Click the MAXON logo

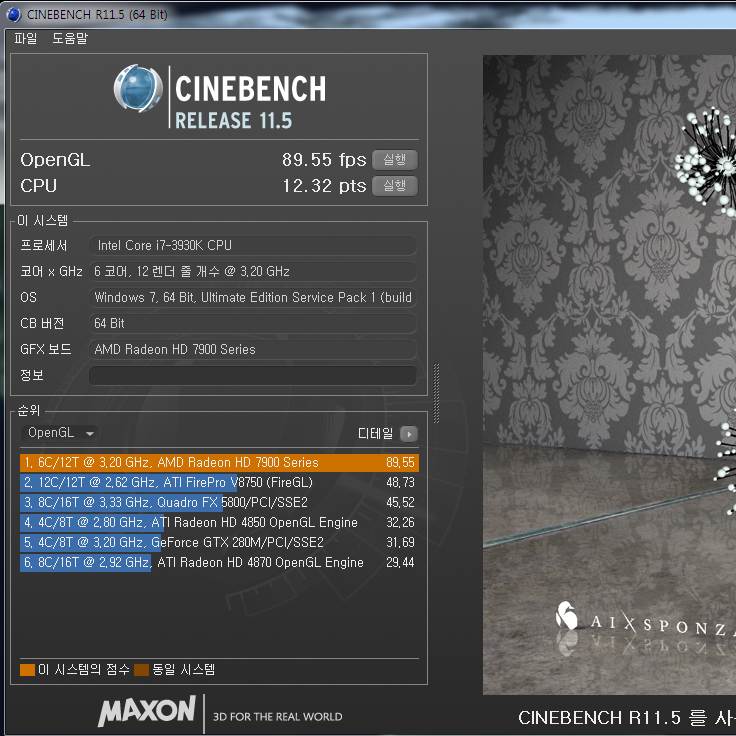tap(147, 711)
